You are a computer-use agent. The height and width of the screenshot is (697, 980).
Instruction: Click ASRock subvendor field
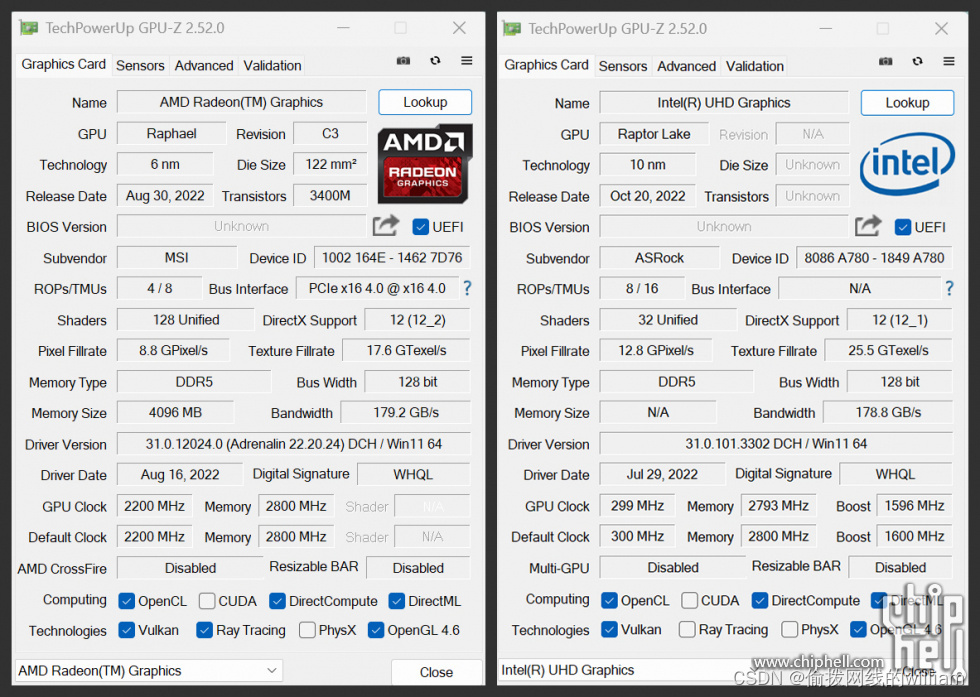pos(659,258)
